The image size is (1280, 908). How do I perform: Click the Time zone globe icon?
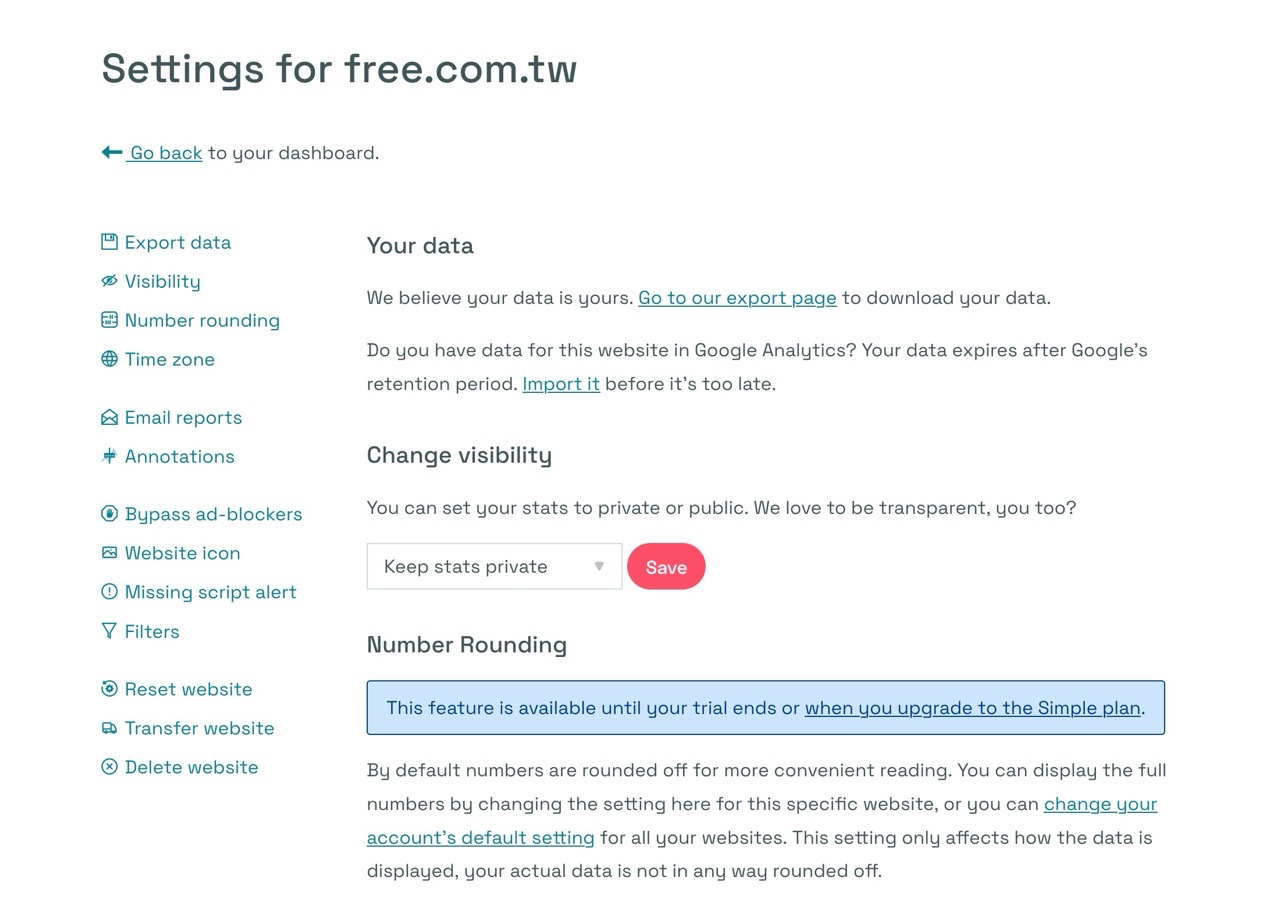coord(109,359)
